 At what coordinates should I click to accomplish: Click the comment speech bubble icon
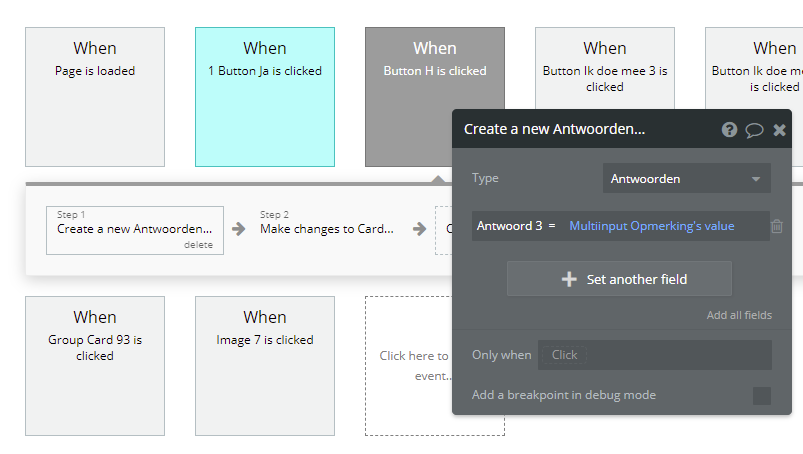point(754,130)
